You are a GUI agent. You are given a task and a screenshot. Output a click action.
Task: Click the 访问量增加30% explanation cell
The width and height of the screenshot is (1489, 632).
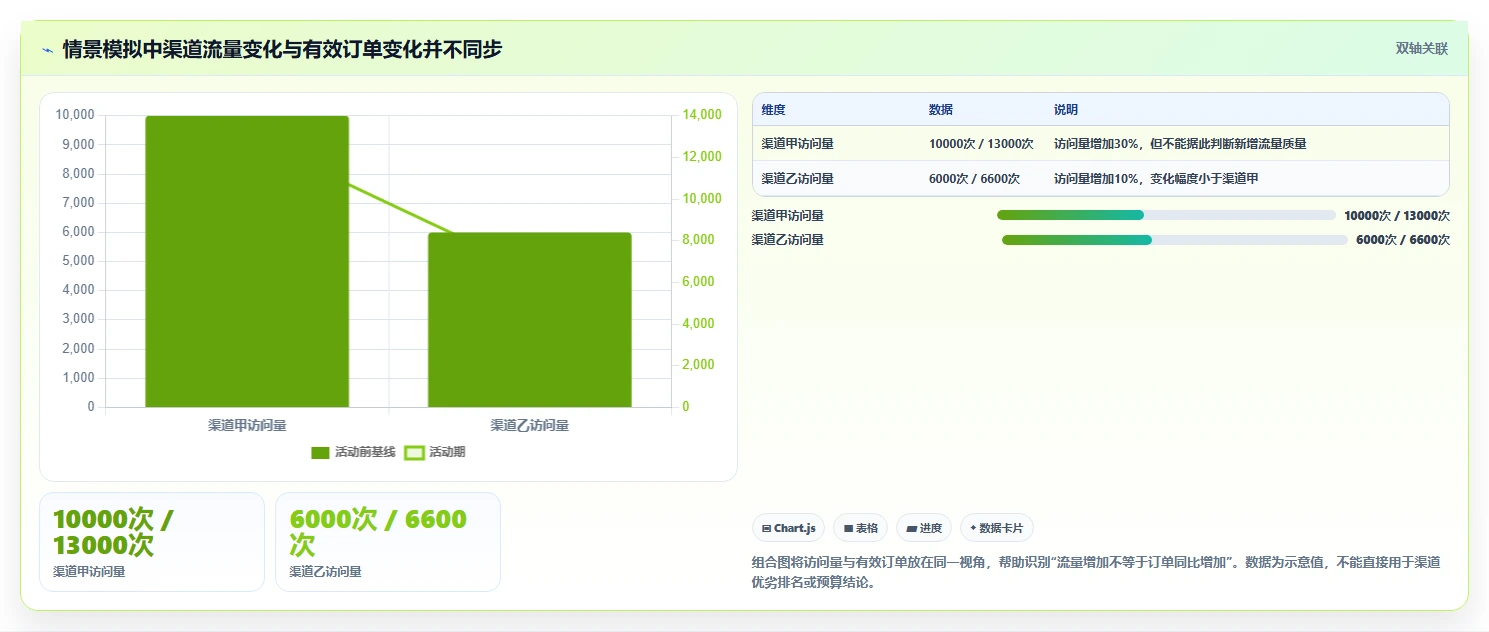(x=1180, y=144)
